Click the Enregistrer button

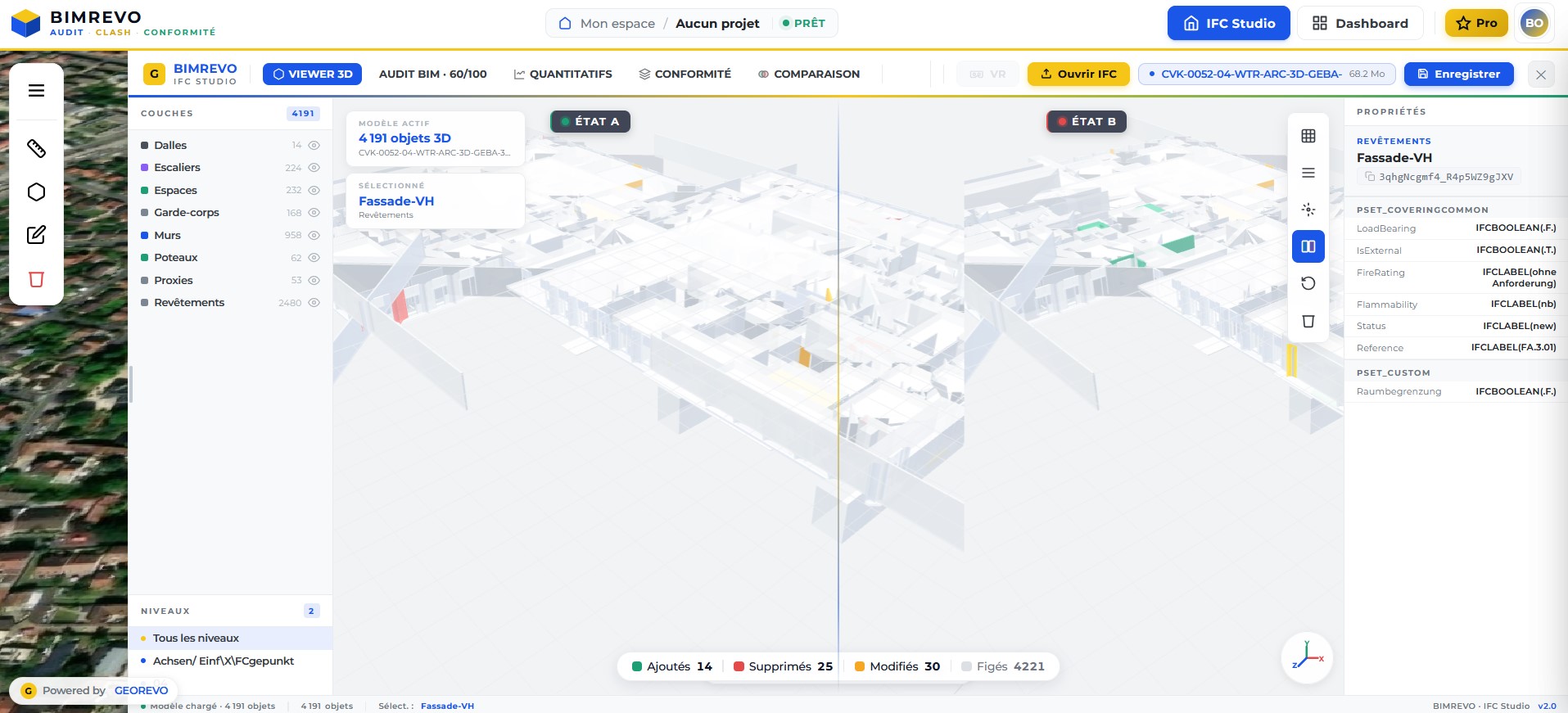coord(1458,74)
